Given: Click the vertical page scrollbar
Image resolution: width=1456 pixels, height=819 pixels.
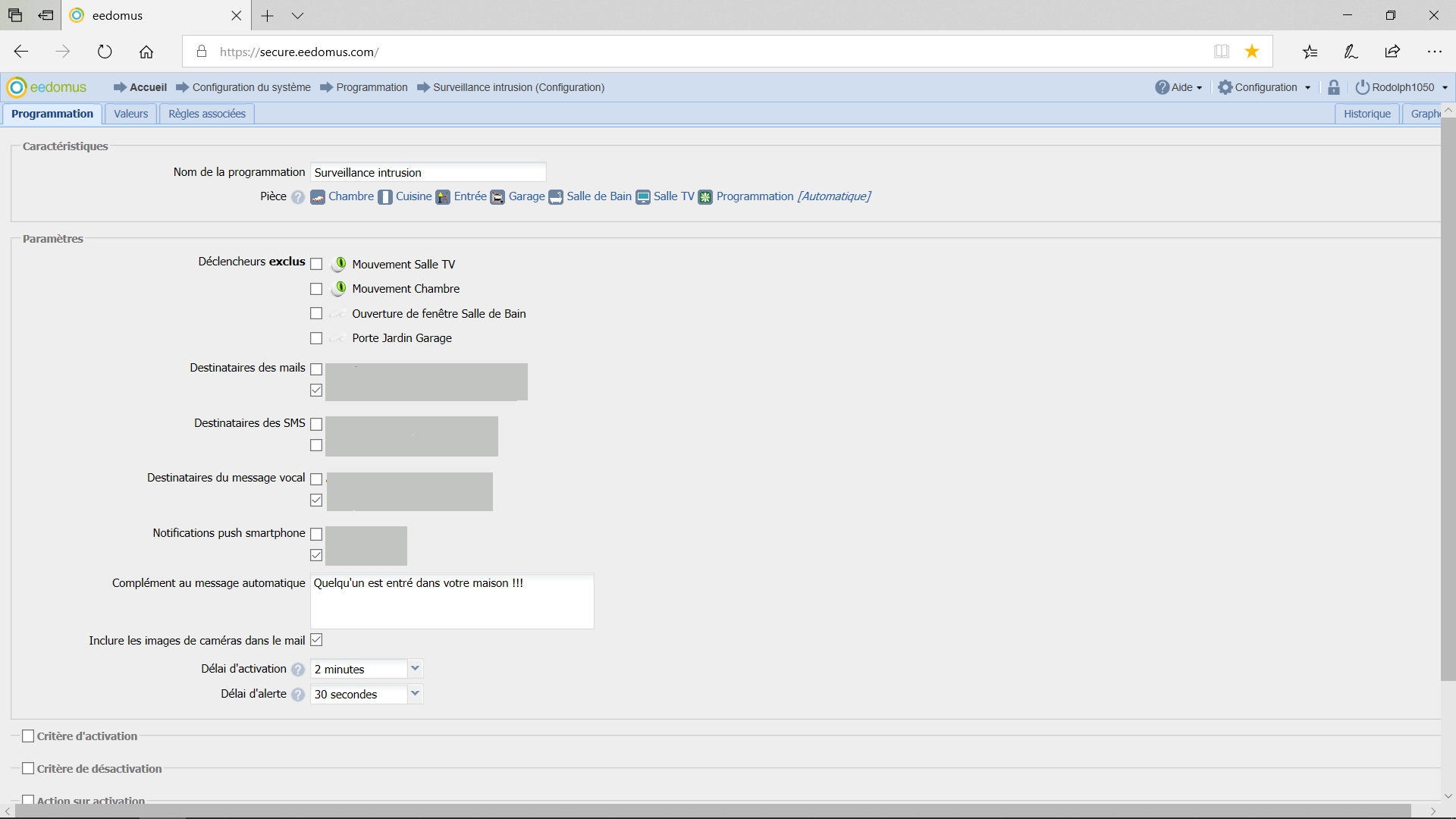Looking at the screenshot, I should pyautogui.click(x=1448, y=398).
